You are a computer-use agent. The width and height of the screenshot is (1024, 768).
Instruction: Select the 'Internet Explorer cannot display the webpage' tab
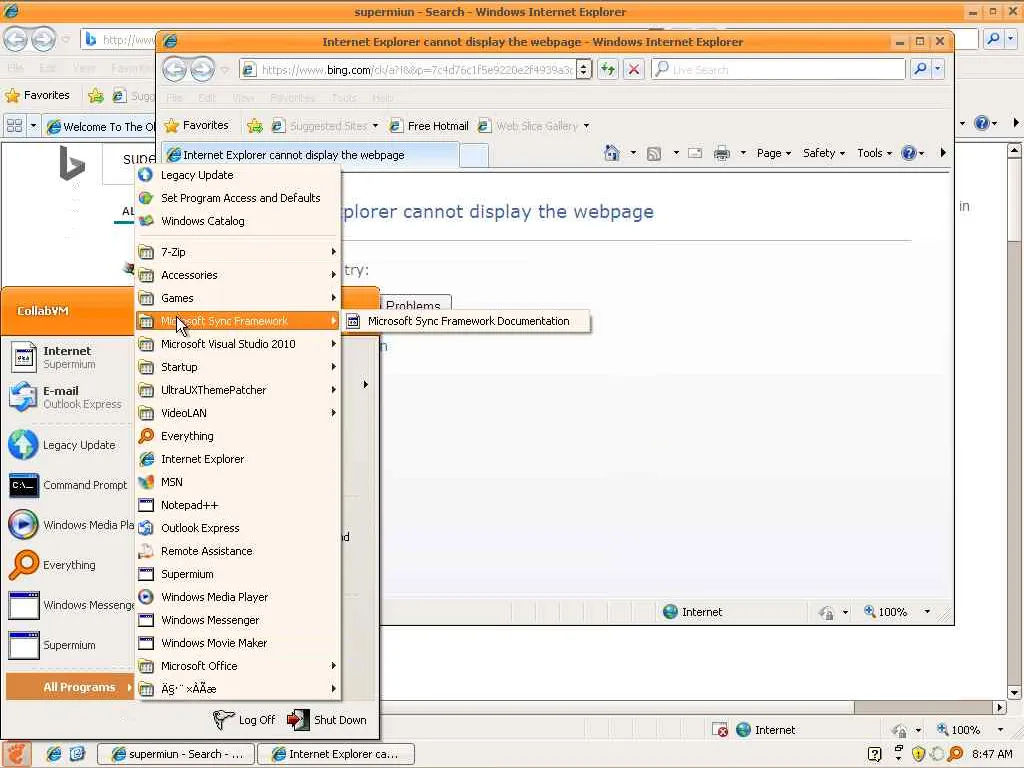pyautogui.click(x=310, y=155)
